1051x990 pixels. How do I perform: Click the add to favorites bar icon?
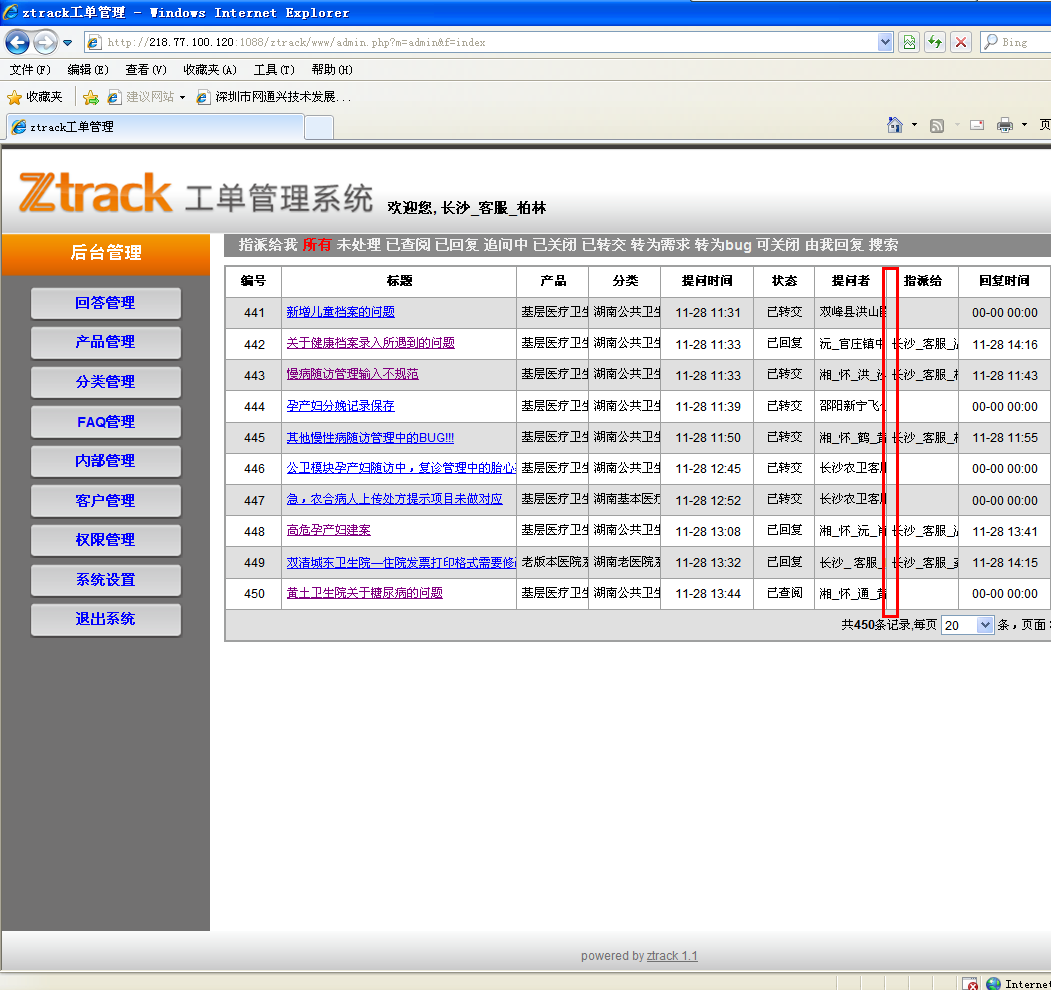coord(90,97)
